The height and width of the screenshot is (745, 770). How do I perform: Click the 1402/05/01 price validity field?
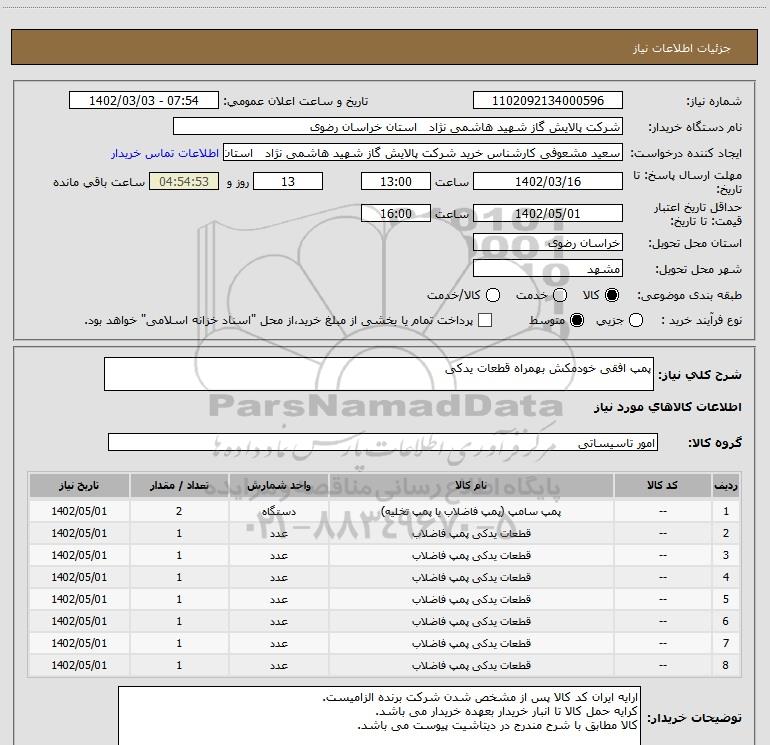(x=548, y=214)
